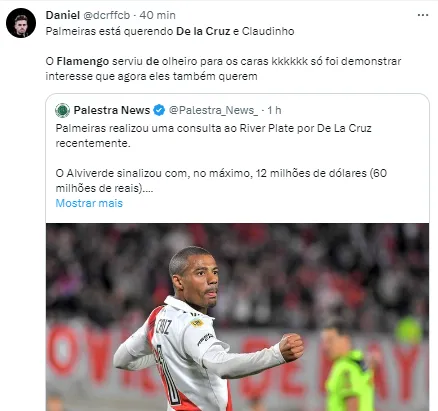The image size is (438, 411).
Task: Expand quoted tweet with Mostrar mais
Action: tap(89, 203)
